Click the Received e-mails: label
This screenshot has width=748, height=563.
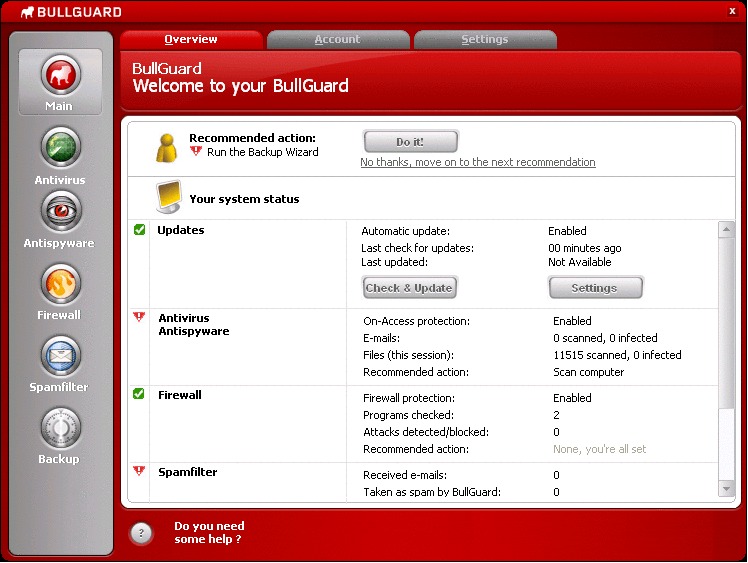pos(405,475)
